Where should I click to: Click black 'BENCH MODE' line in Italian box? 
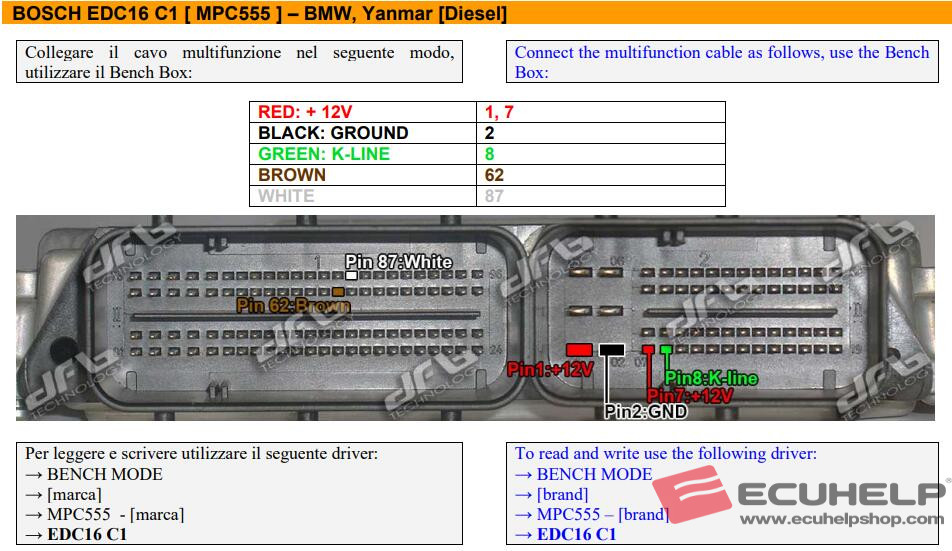coord(94,474)
